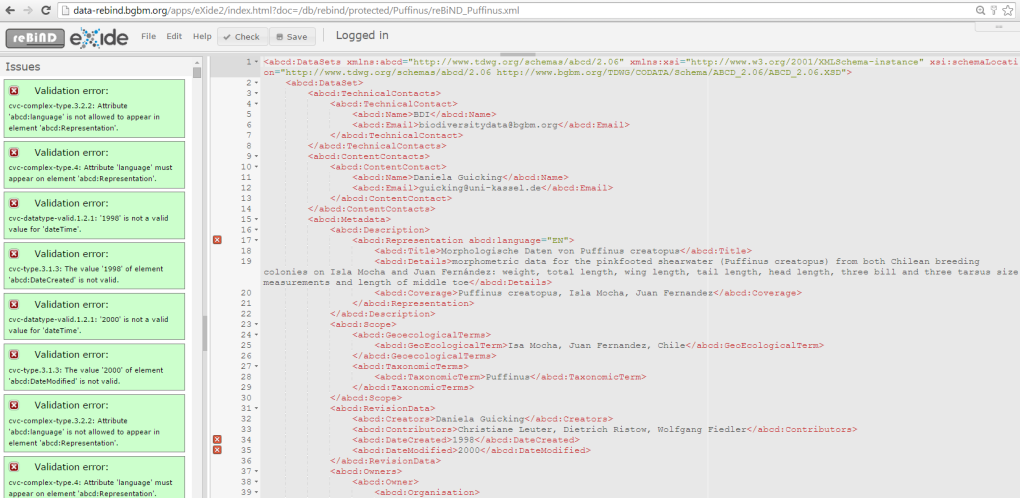Fold the Representation element at line 17
Screen dimensions: 1020x498
coord(256,241)
